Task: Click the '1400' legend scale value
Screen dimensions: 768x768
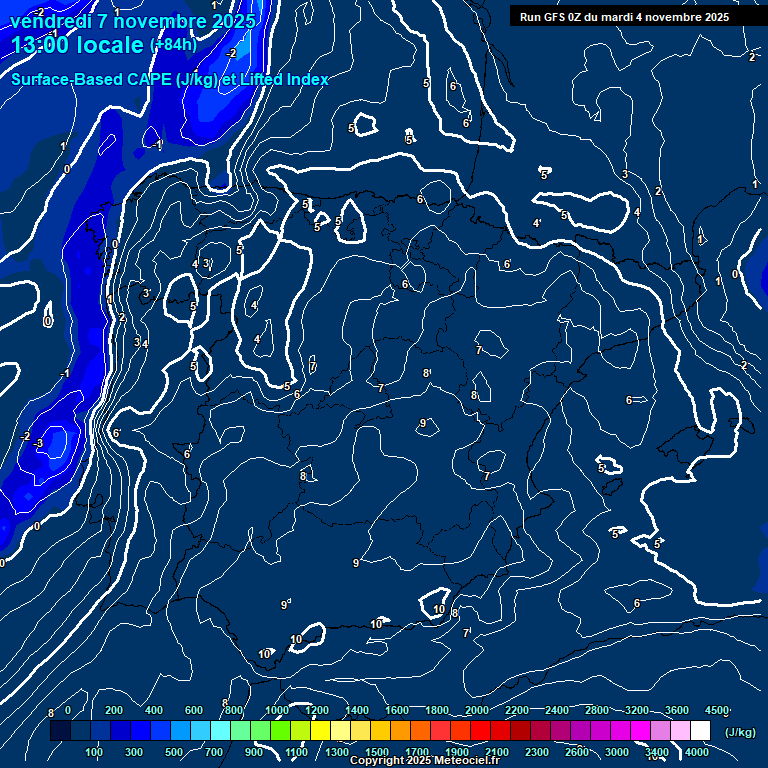Action: click(x=357, y=710)
